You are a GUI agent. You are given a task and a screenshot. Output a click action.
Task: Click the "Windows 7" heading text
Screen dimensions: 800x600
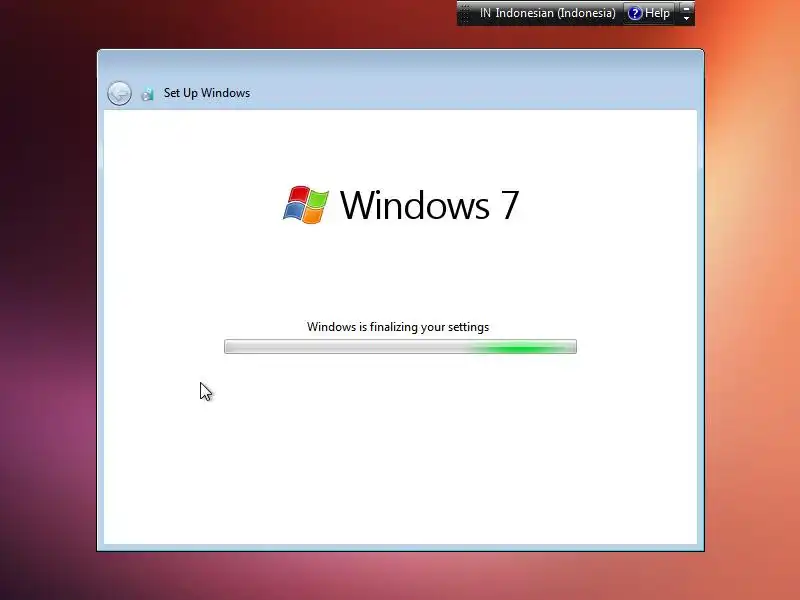(x=429, y=205)
